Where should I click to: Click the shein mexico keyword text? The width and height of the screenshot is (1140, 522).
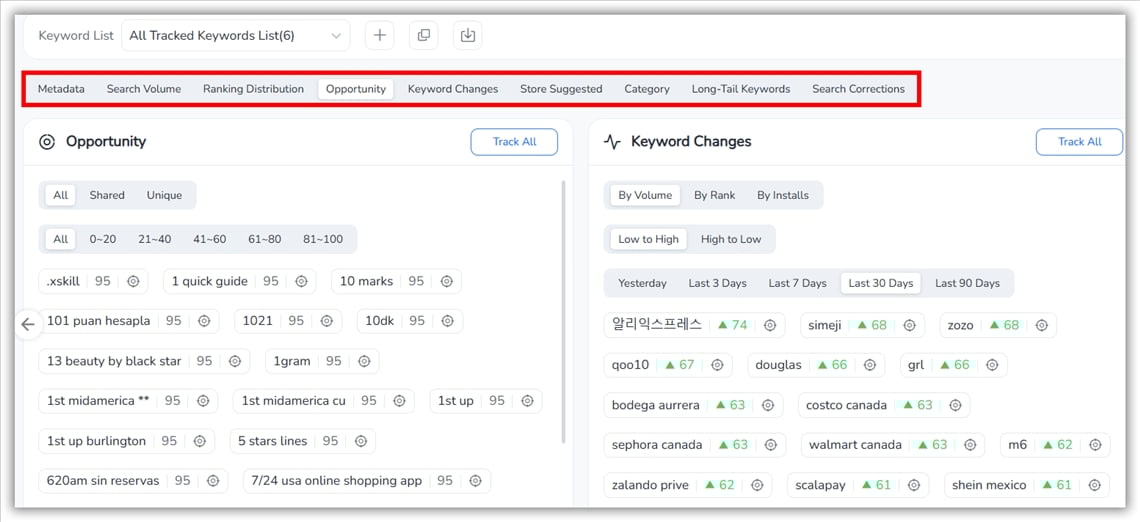(990, 485)
